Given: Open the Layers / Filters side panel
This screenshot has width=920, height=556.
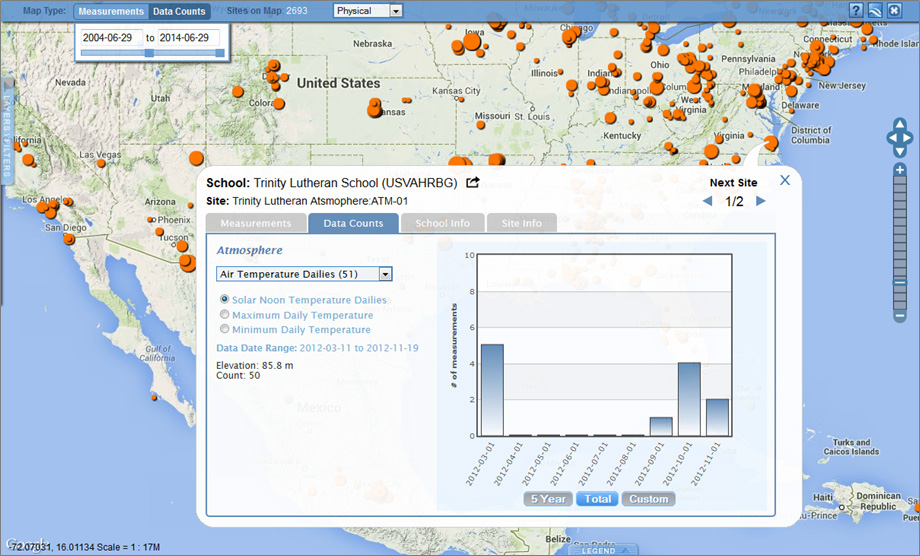Looking at the screenshot, I should click(x=7, y=132).
